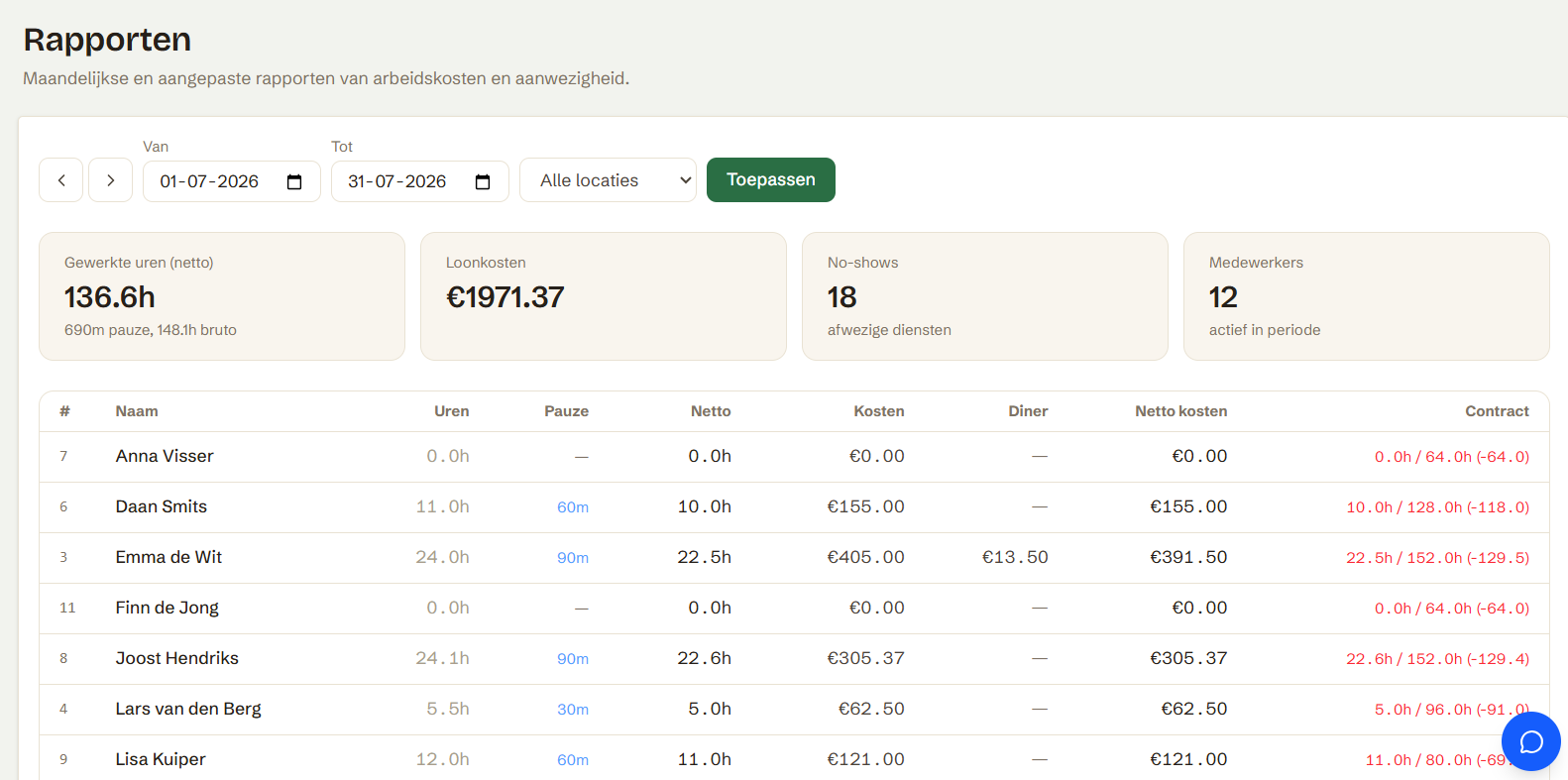Click Lisa Kuiper's 60m pause value
Screen dimensions: 1568x780
click(573, 760)
